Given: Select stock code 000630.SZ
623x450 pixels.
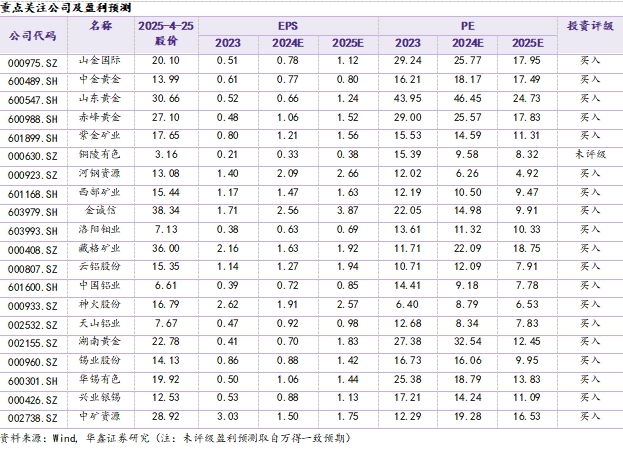Looking at the screenshot, I should 33,156.
